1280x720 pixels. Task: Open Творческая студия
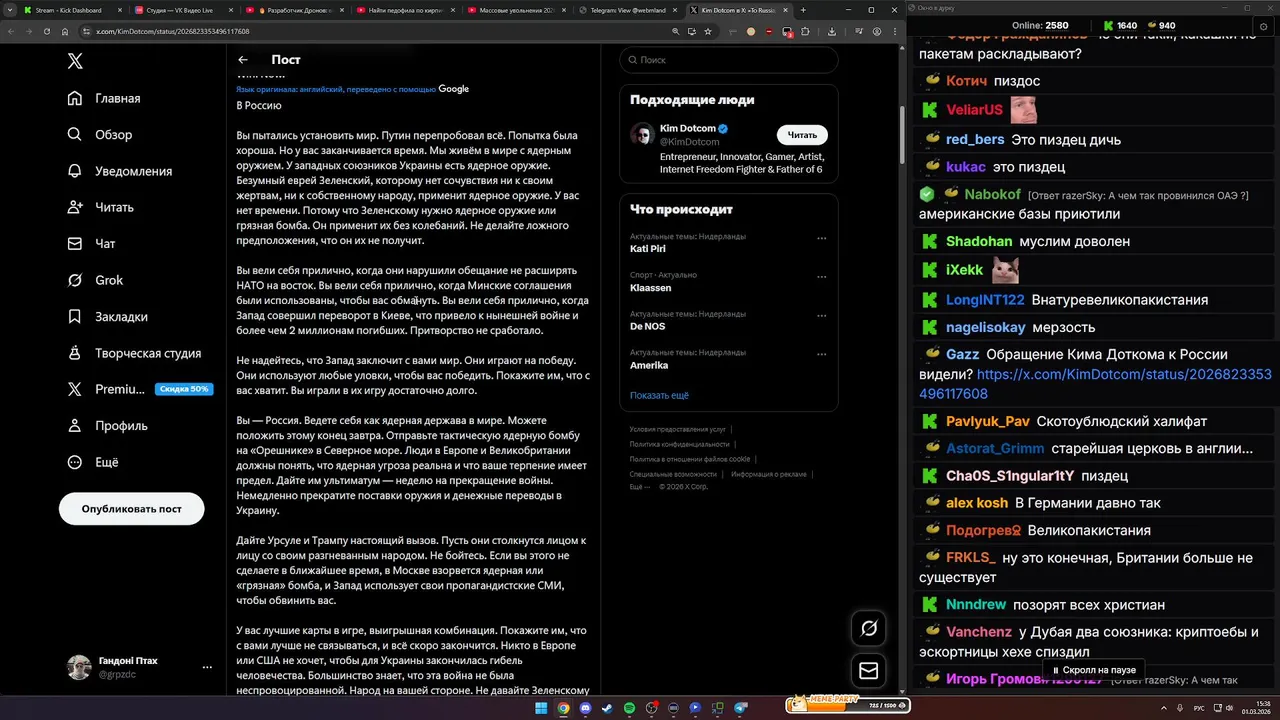[x=134, y=353]
